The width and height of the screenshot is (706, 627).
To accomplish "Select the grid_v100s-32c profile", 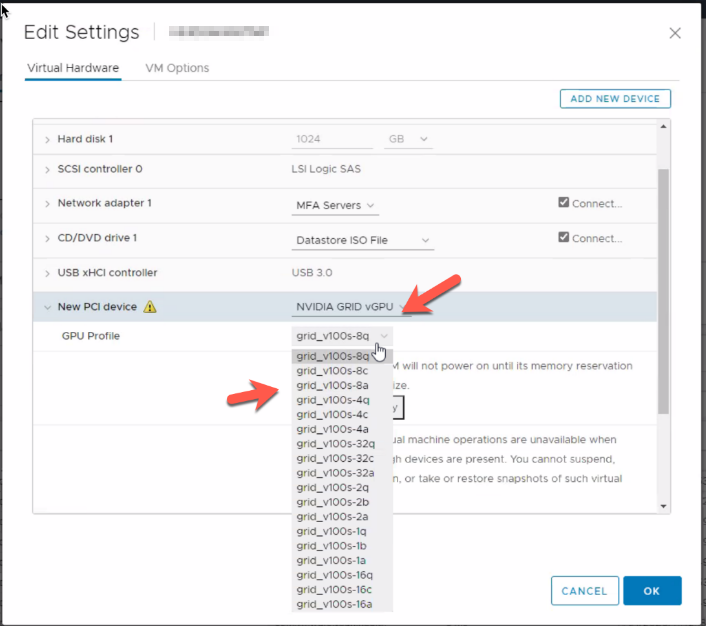I will tap(342, 458).
